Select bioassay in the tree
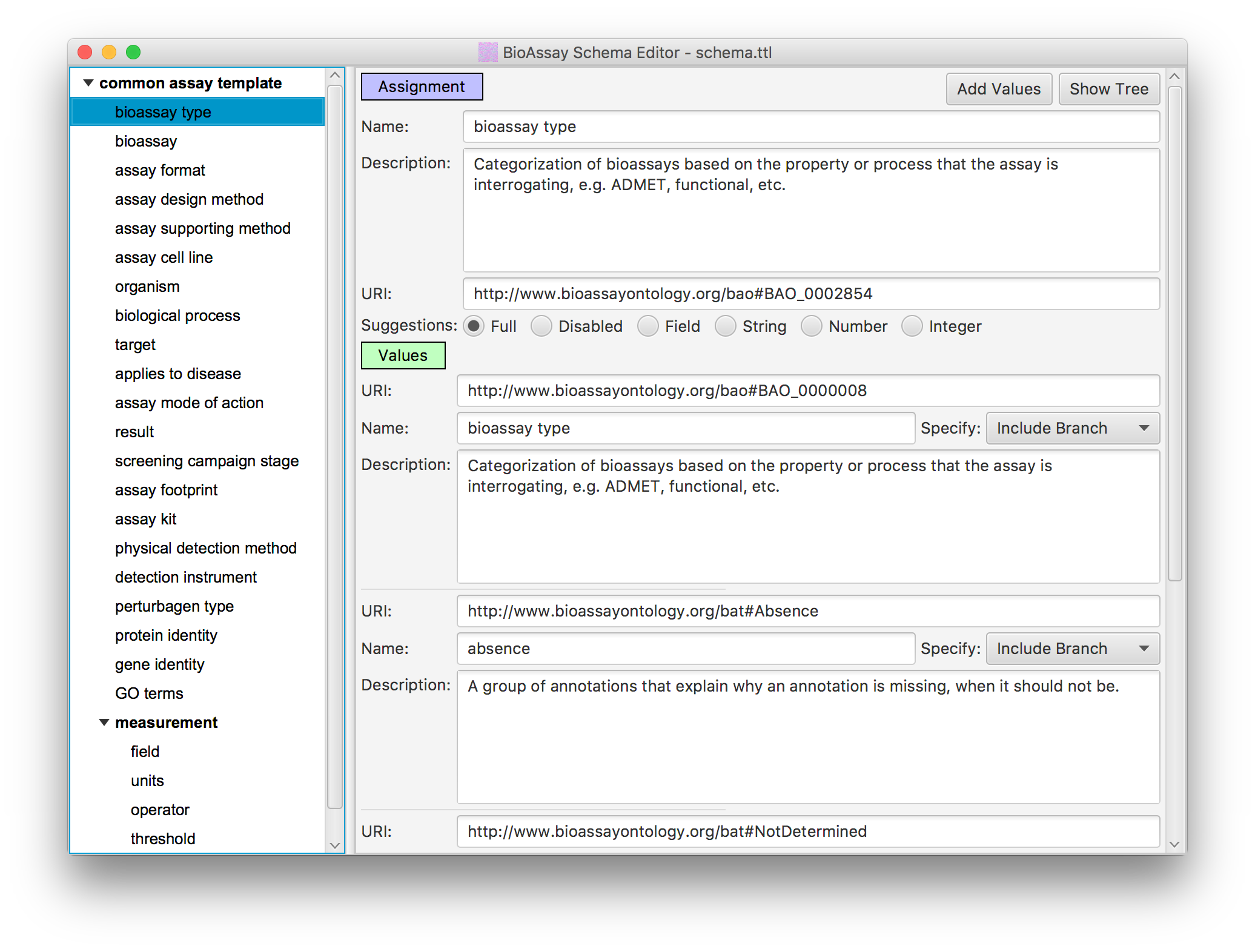 pyautogui.click(x=198, y=141)
